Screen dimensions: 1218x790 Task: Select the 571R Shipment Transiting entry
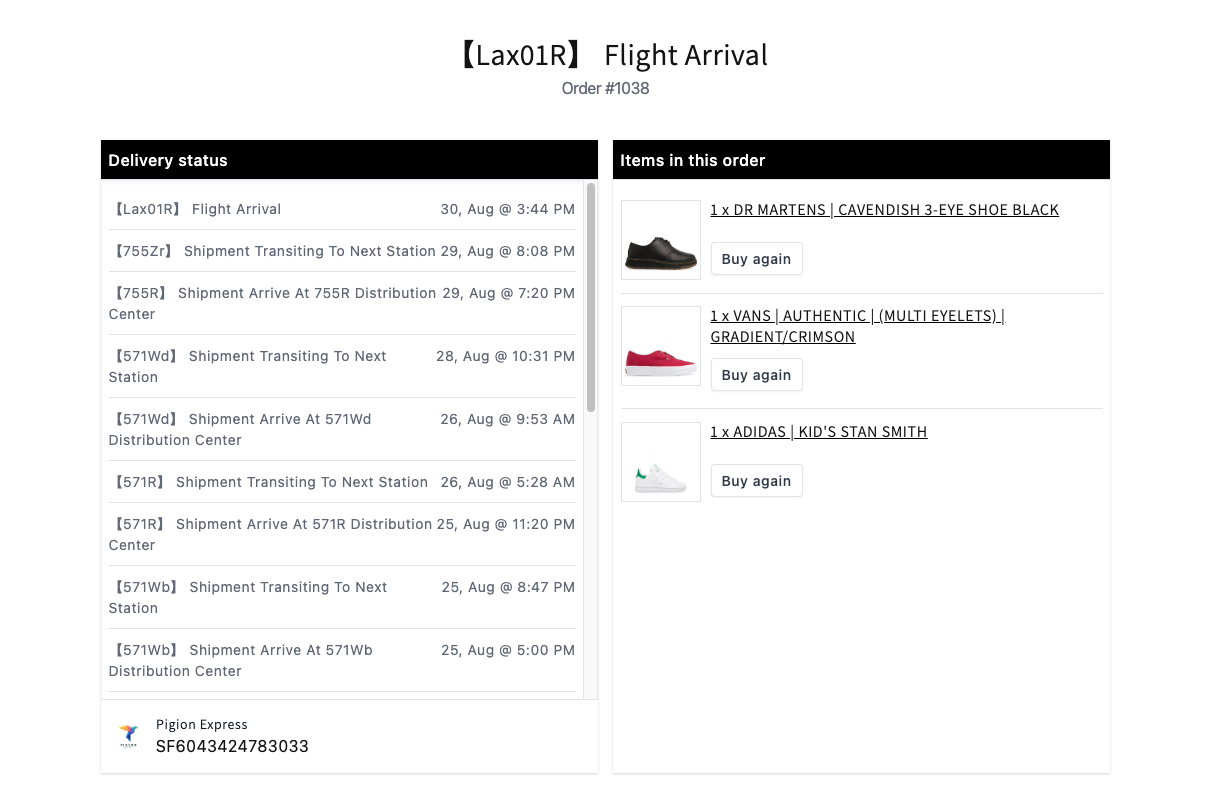tap(341, 482)
